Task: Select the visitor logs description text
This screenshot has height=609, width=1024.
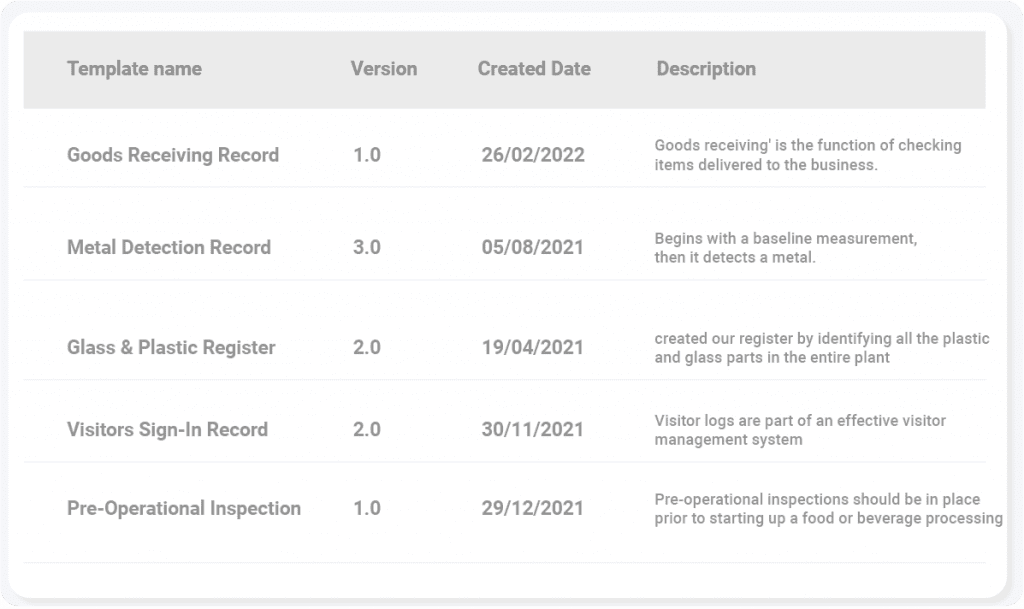Action: tap(799, 430)
